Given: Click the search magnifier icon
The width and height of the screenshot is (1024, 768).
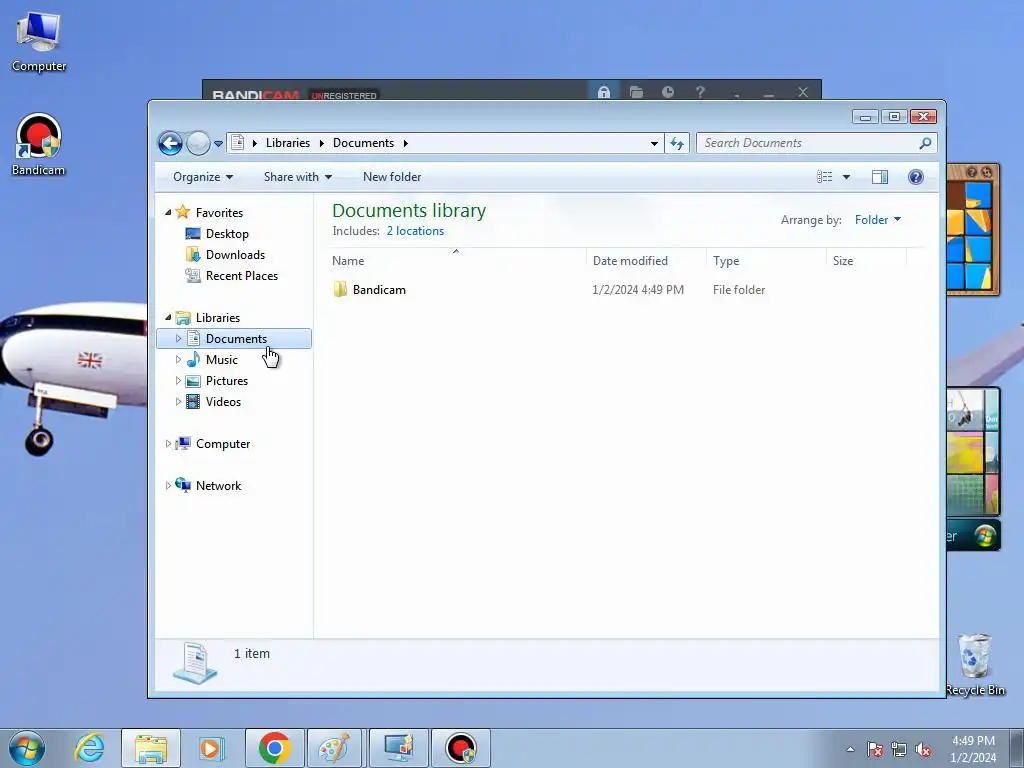Looking at the screenshot, I should click(x=925, y=143).
